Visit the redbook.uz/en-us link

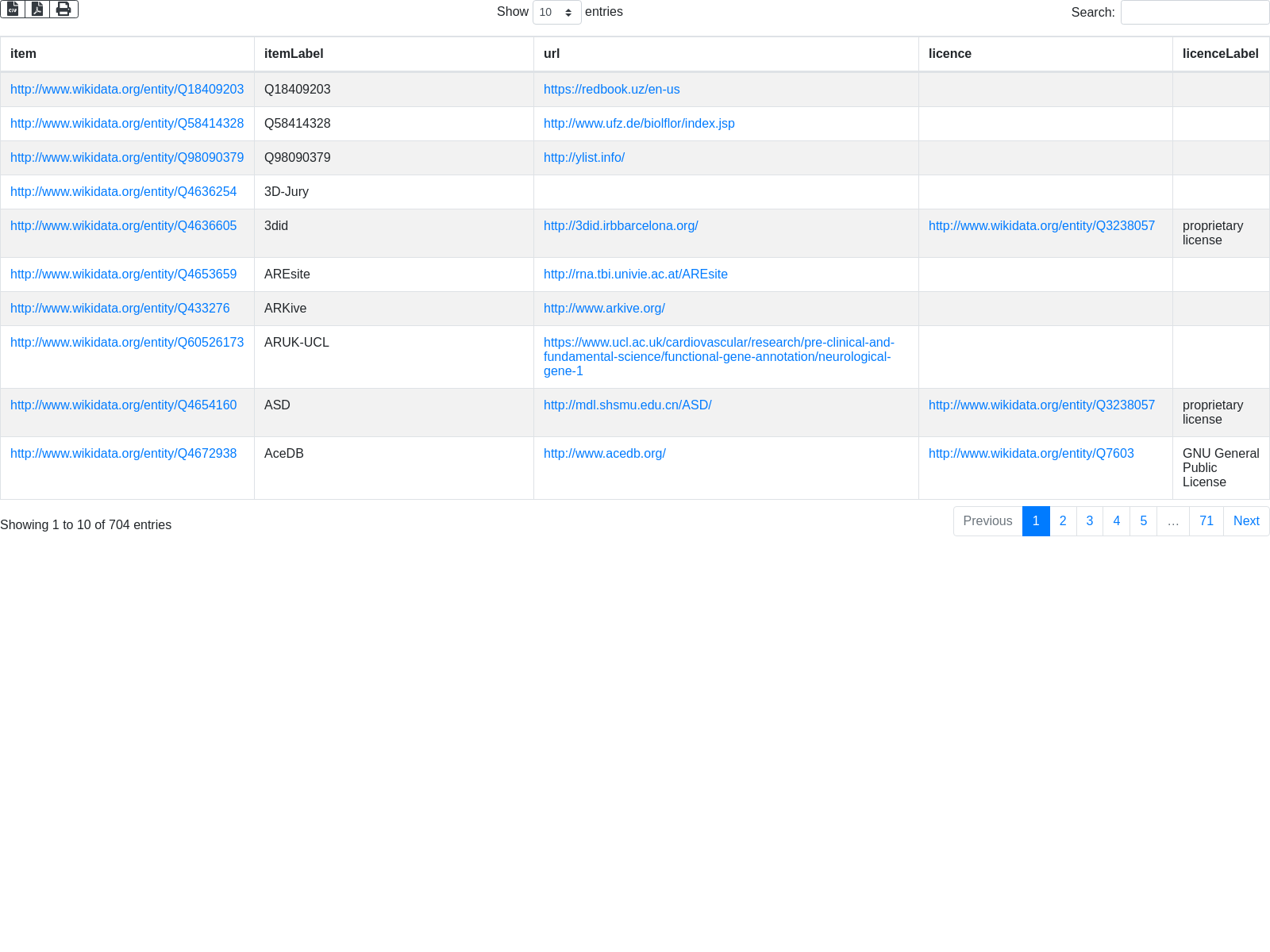click(611, 90)
